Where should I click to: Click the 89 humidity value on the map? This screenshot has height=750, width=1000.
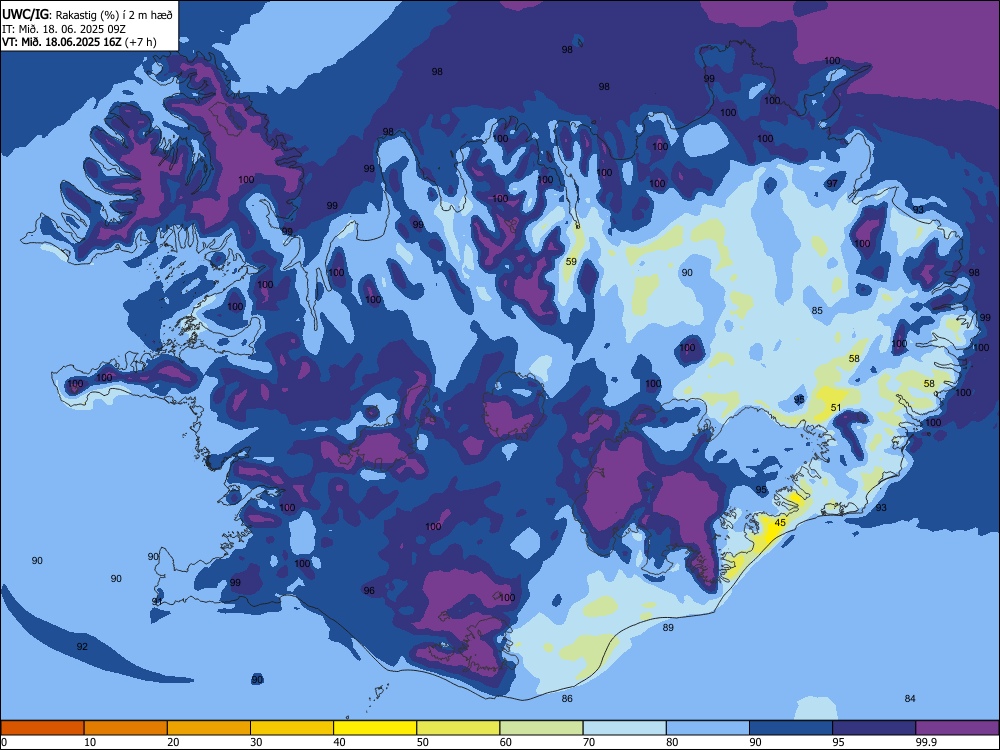tap(668, 628)
